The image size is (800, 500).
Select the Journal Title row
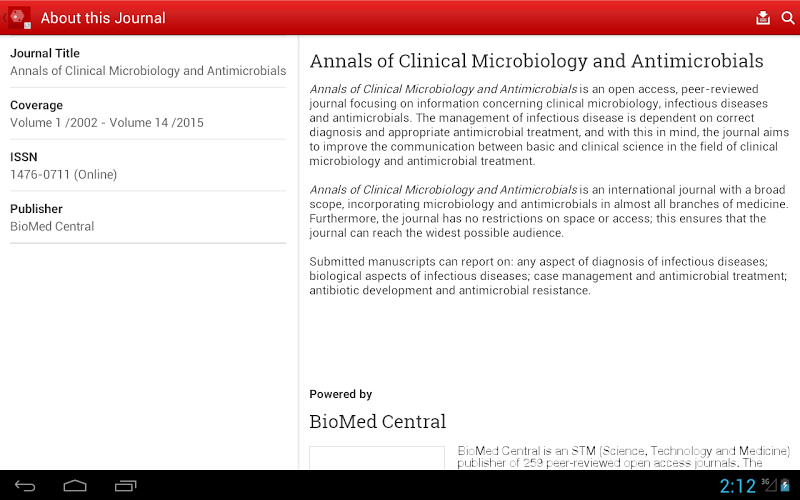[x=148, y=62]
